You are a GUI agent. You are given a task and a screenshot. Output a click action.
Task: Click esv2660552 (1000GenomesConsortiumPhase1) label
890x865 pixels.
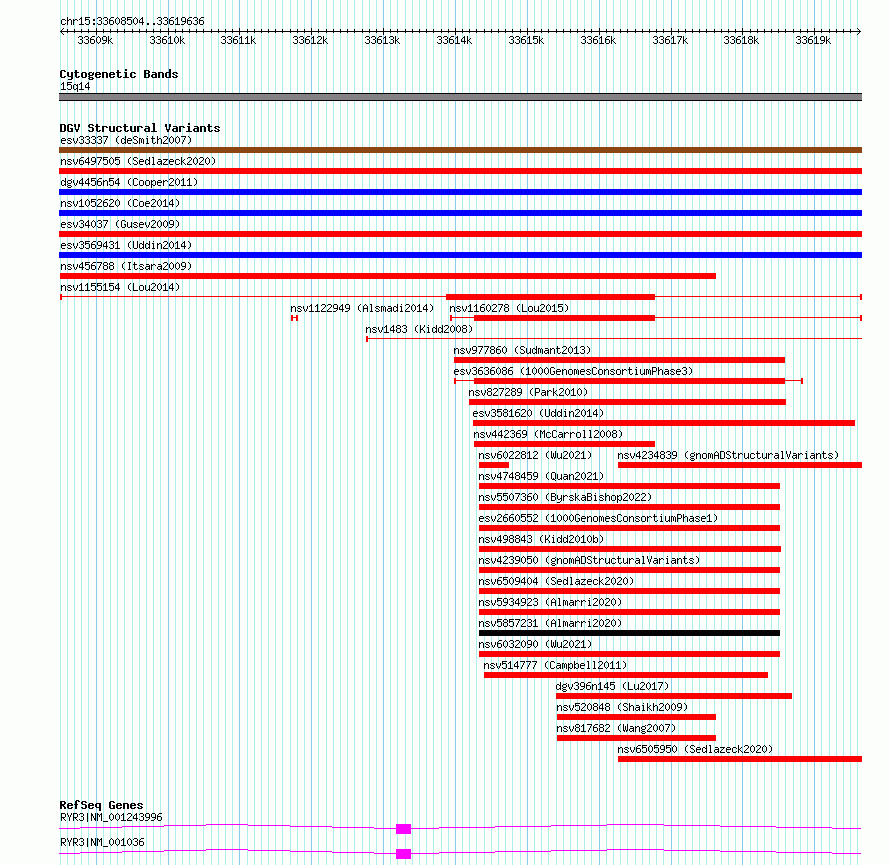tap(598, 518)
